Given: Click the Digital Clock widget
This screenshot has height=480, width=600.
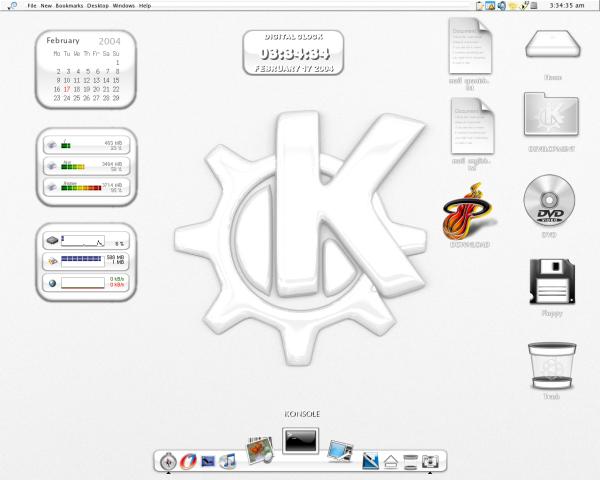Looking at the screenshot, I should tap(293, 53).
